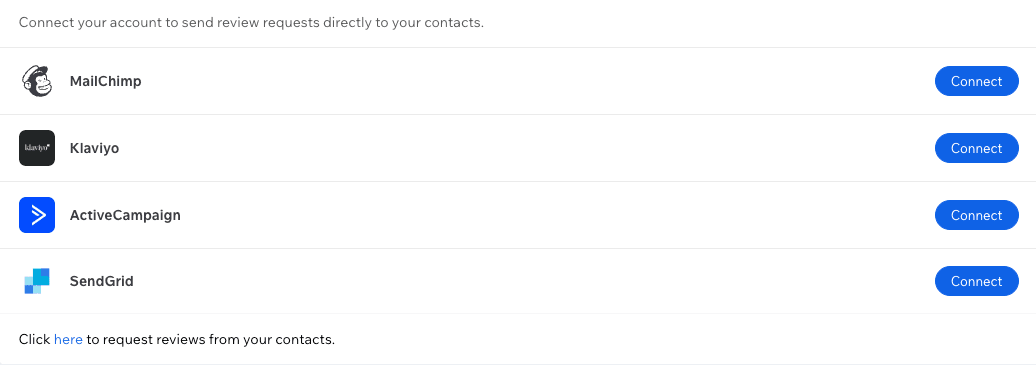1036x365 pixels.
Task: Click the SendGrid squares logo icon
Action: coord(37,281)
